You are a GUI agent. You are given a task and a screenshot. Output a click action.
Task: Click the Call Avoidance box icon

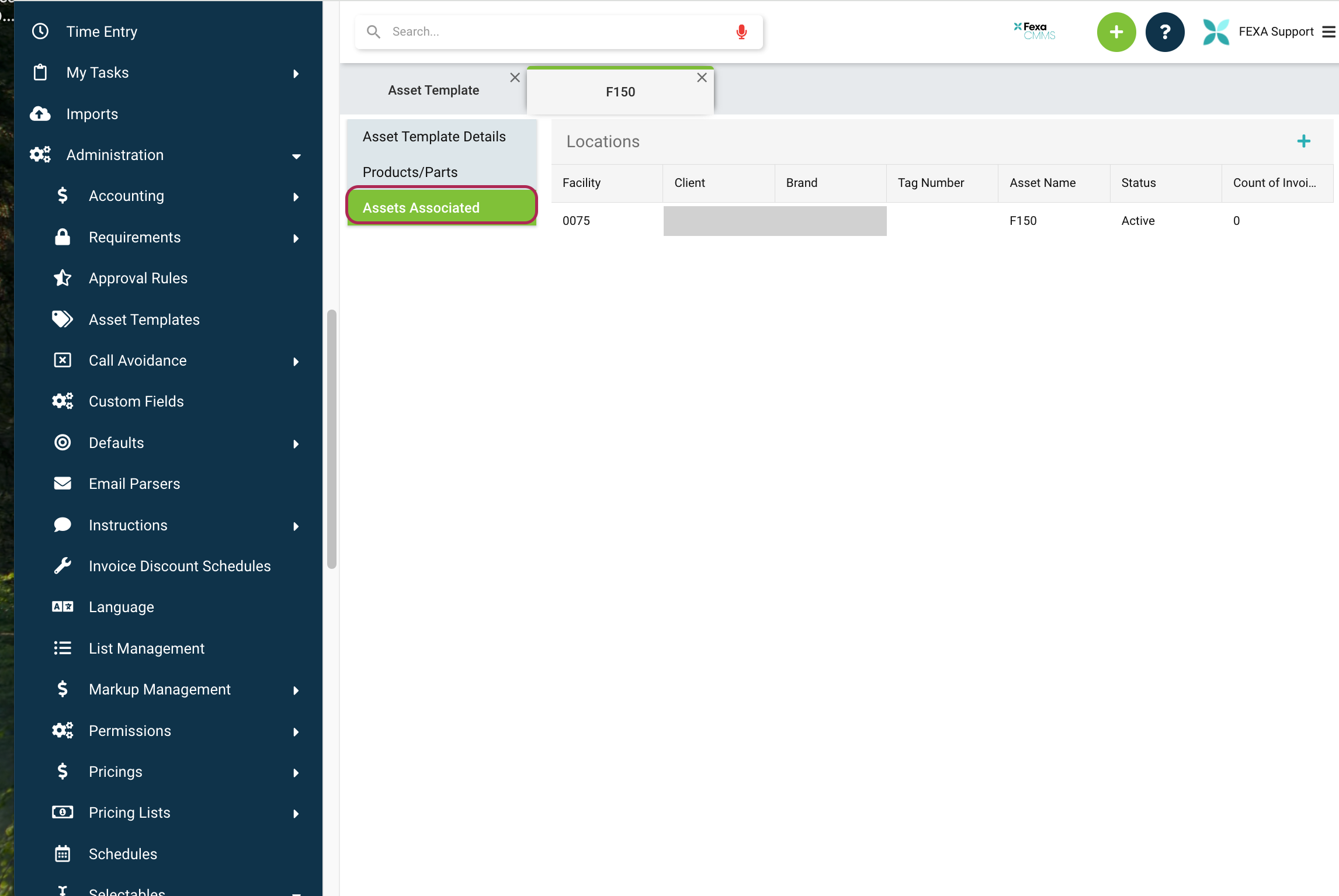click(63, 360)
